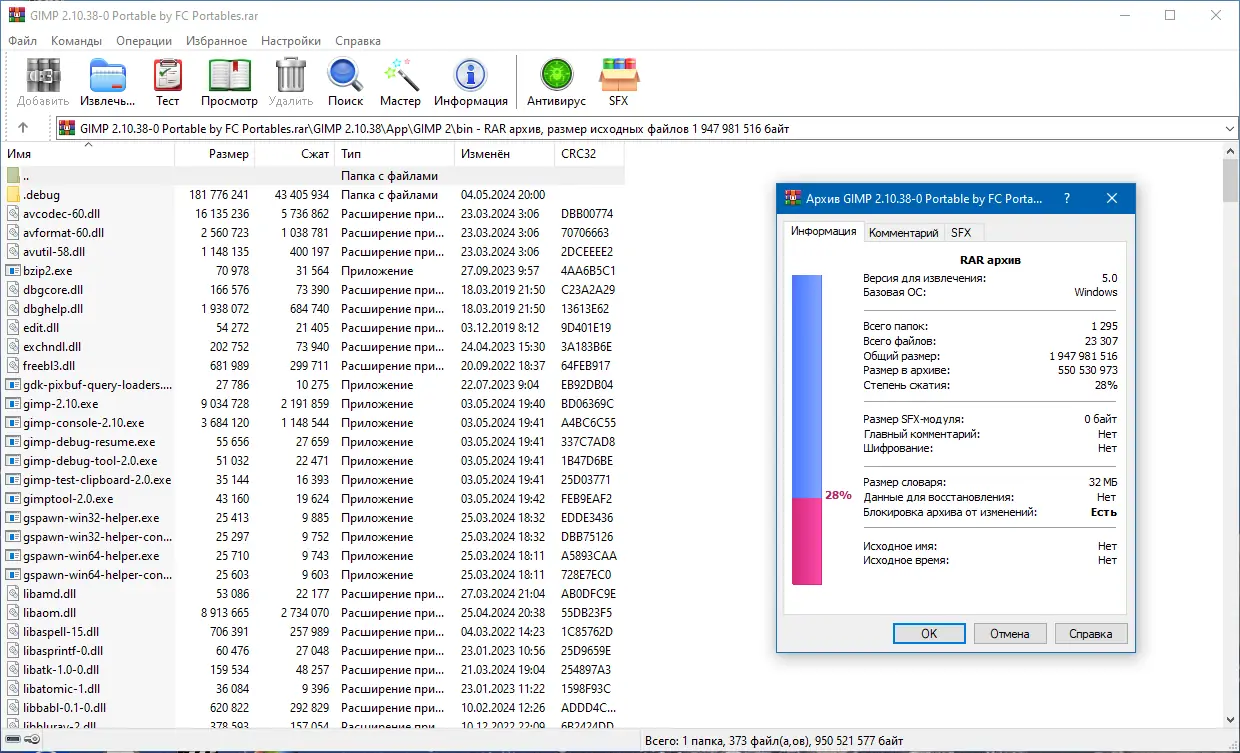Screen dimensions: 1240x753
Task: Click the Поиск (Find) magnifier icon
Action: [345, 75]
